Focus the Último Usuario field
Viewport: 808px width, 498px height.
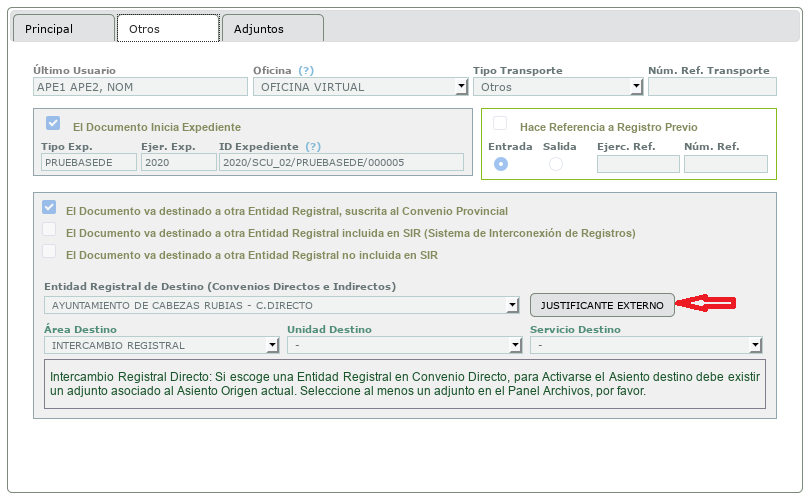coord(140,87)
